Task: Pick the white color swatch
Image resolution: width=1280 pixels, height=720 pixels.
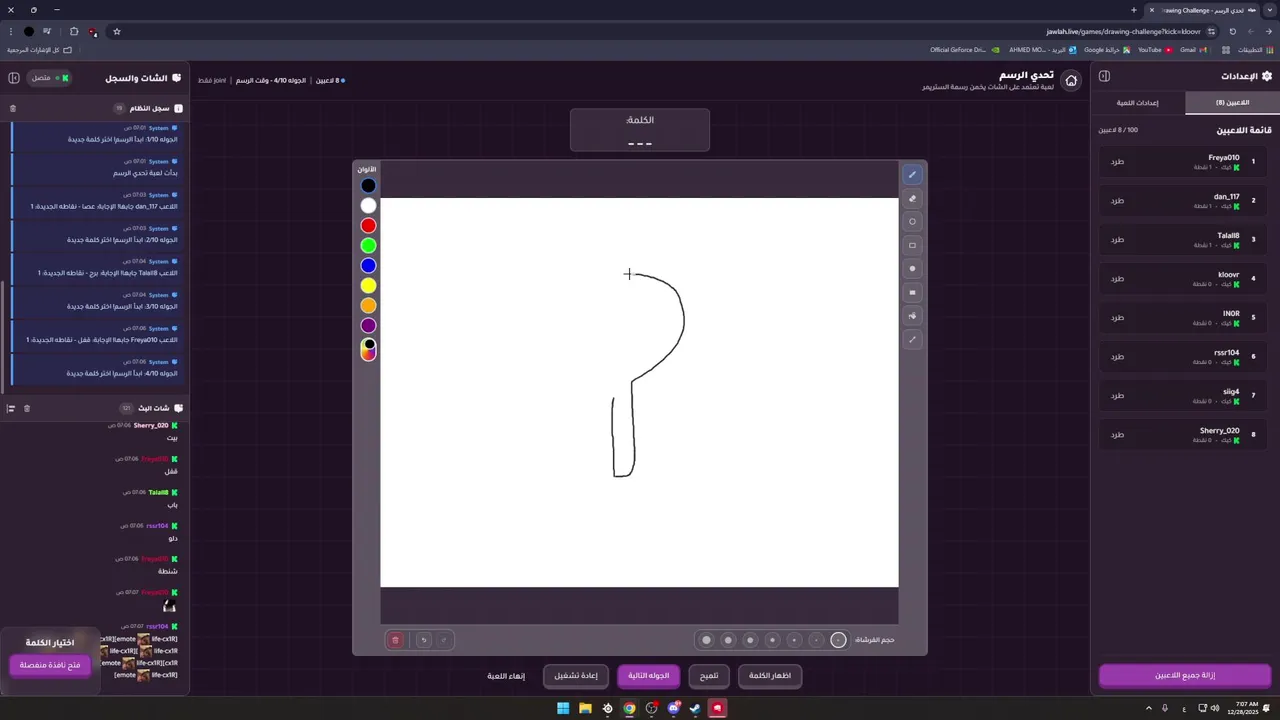Action: point(368,206)
